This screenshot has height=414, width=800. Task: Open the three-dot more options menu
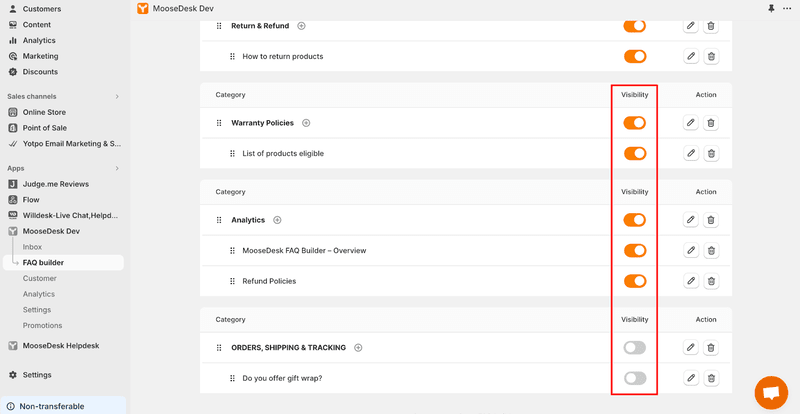(x=787, y=8)
